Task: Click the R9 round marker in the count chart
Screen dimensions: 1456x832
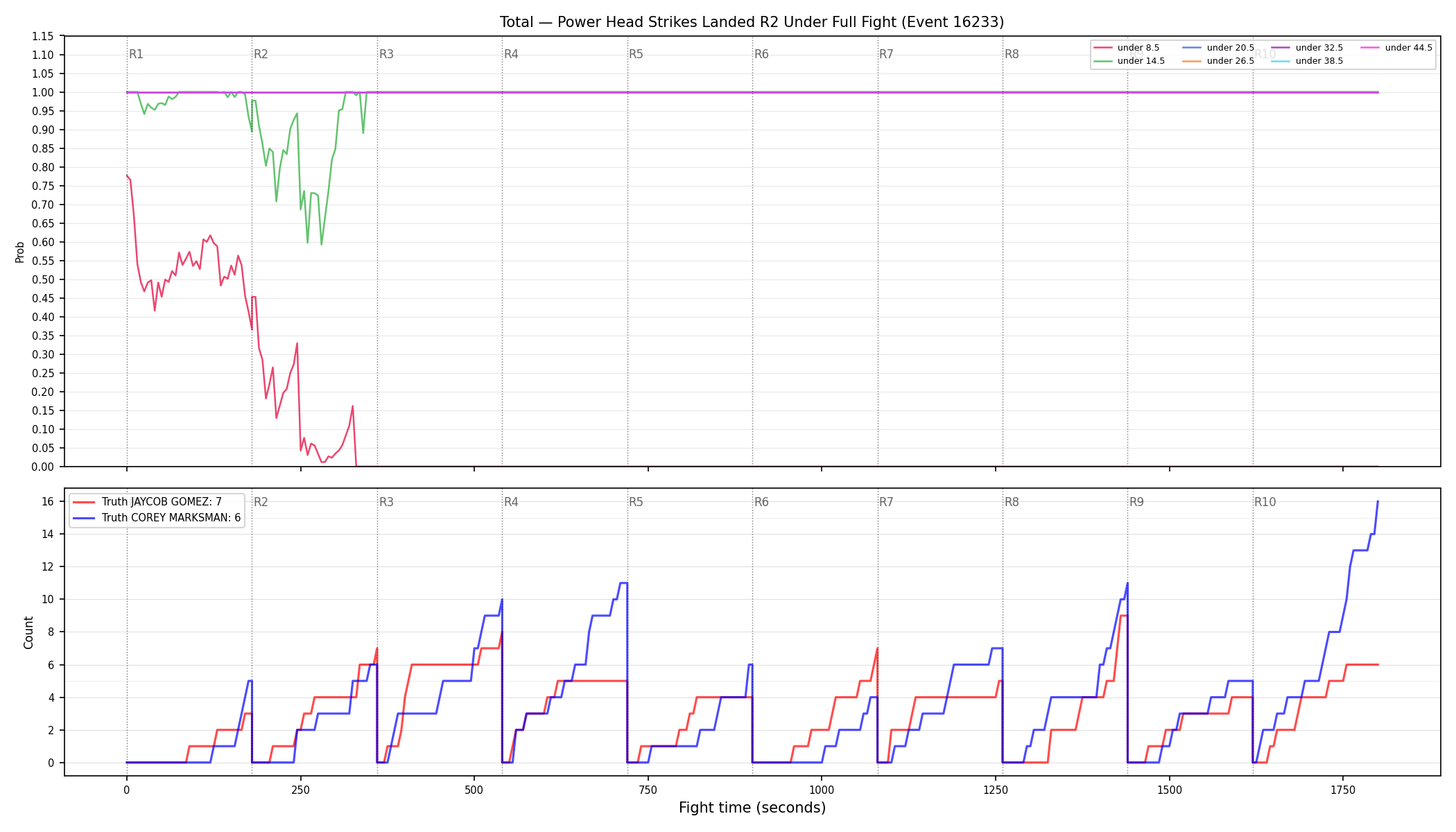Action: coord(1136,502)
